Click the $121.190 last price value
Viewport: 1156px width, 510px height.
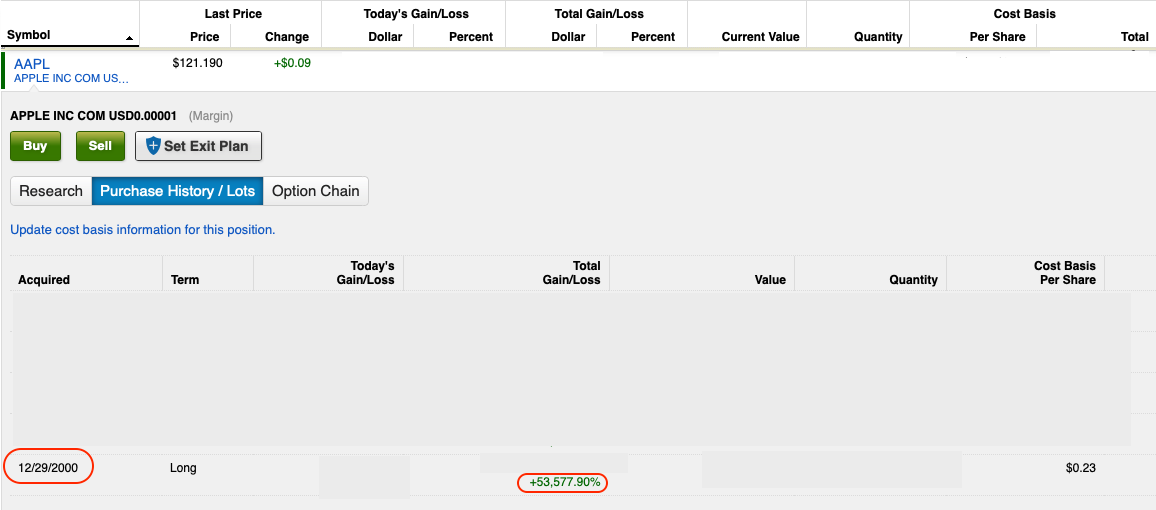pyautogui.click(x=197, y=63)
